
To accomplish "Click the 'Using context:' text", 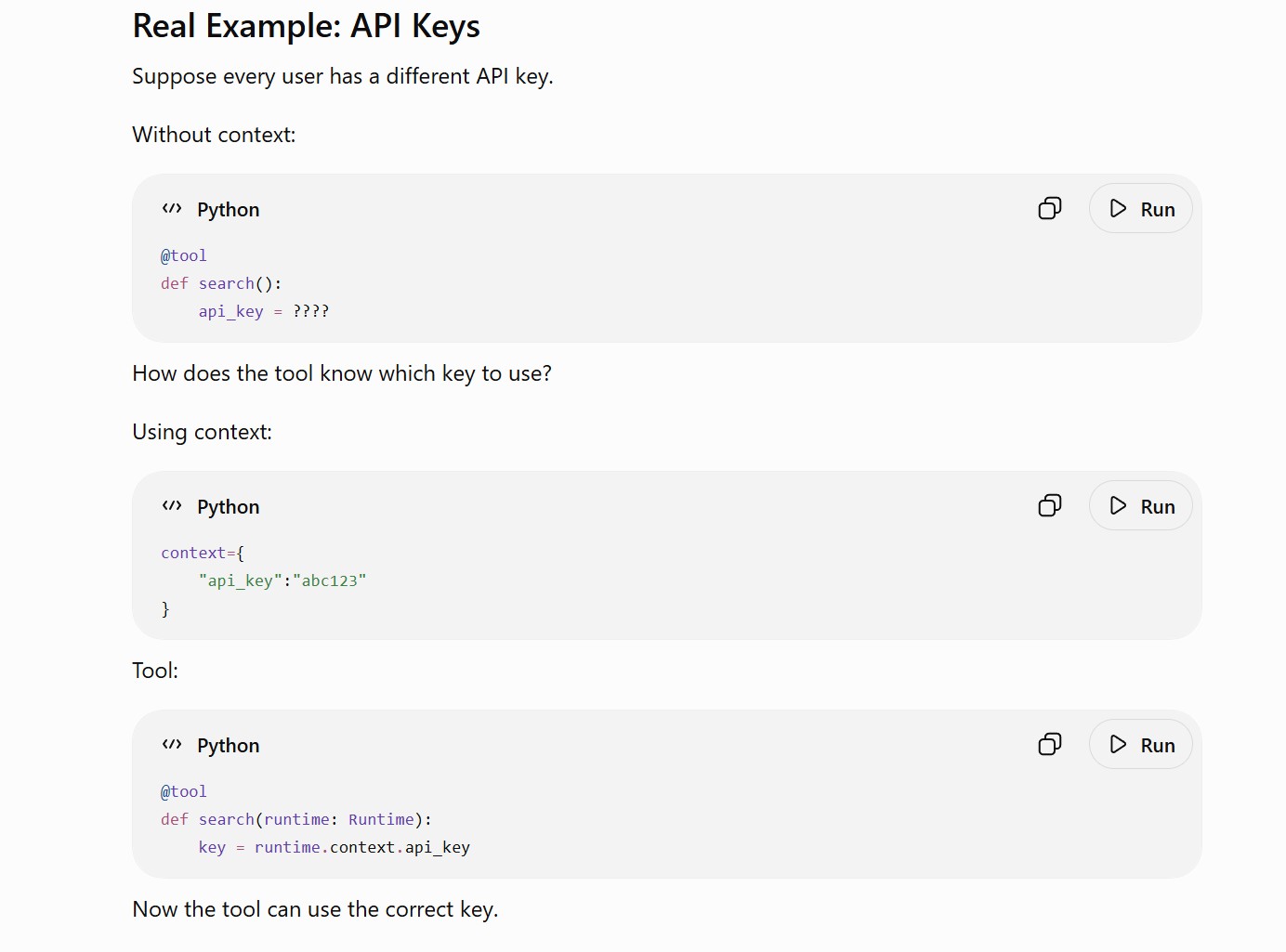I will pyautogui.click(x=203, y=432).
